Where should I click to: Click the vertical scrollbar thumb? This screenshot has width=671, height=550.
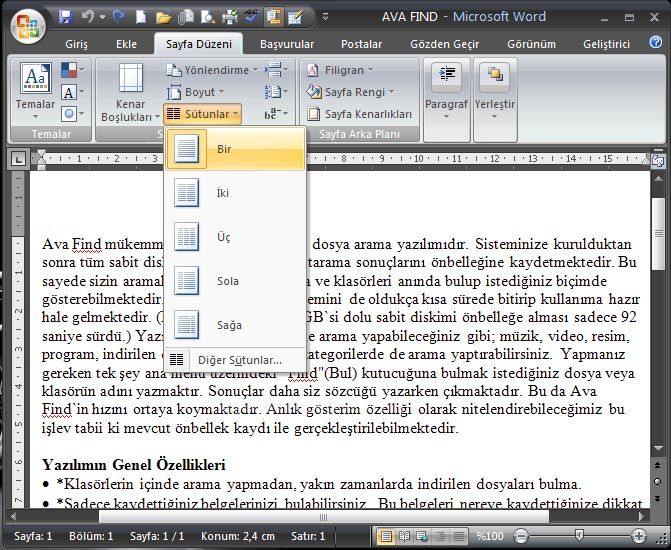tap(658, 234)
